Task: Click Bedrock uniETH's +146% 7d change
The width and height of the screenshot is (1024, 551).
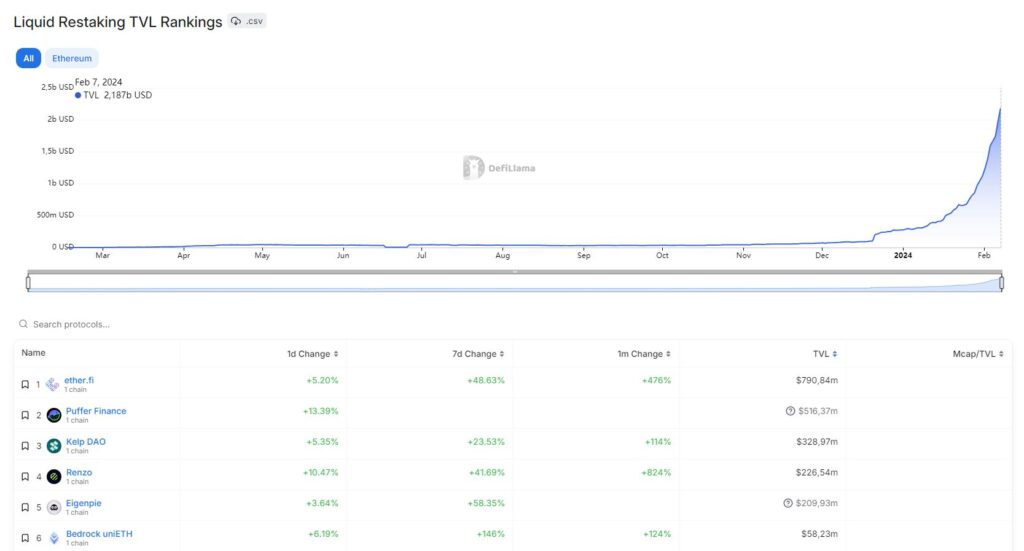Action: coord(490,533)
